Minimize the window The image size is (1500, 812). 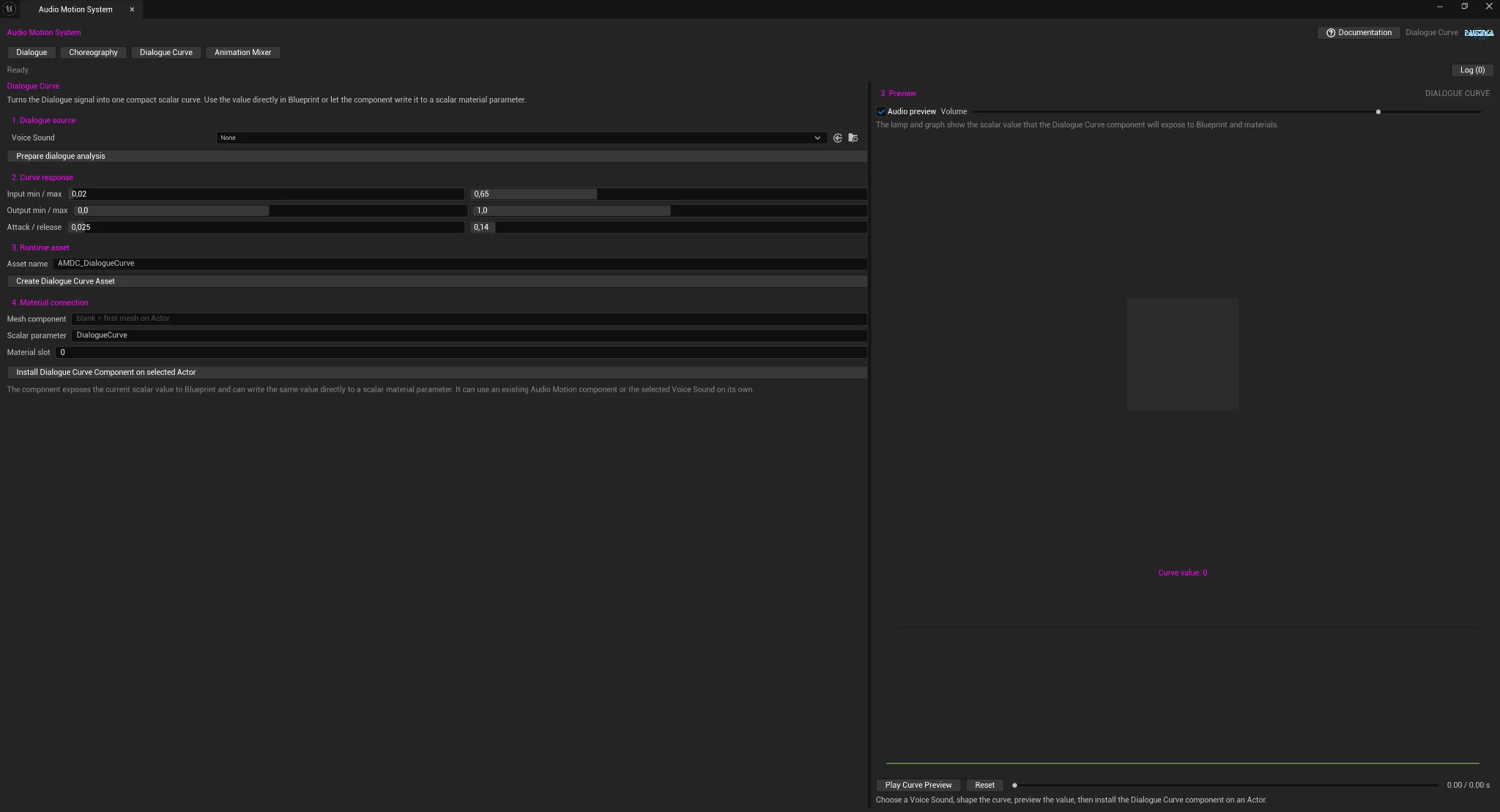[x=1440, y=7]
